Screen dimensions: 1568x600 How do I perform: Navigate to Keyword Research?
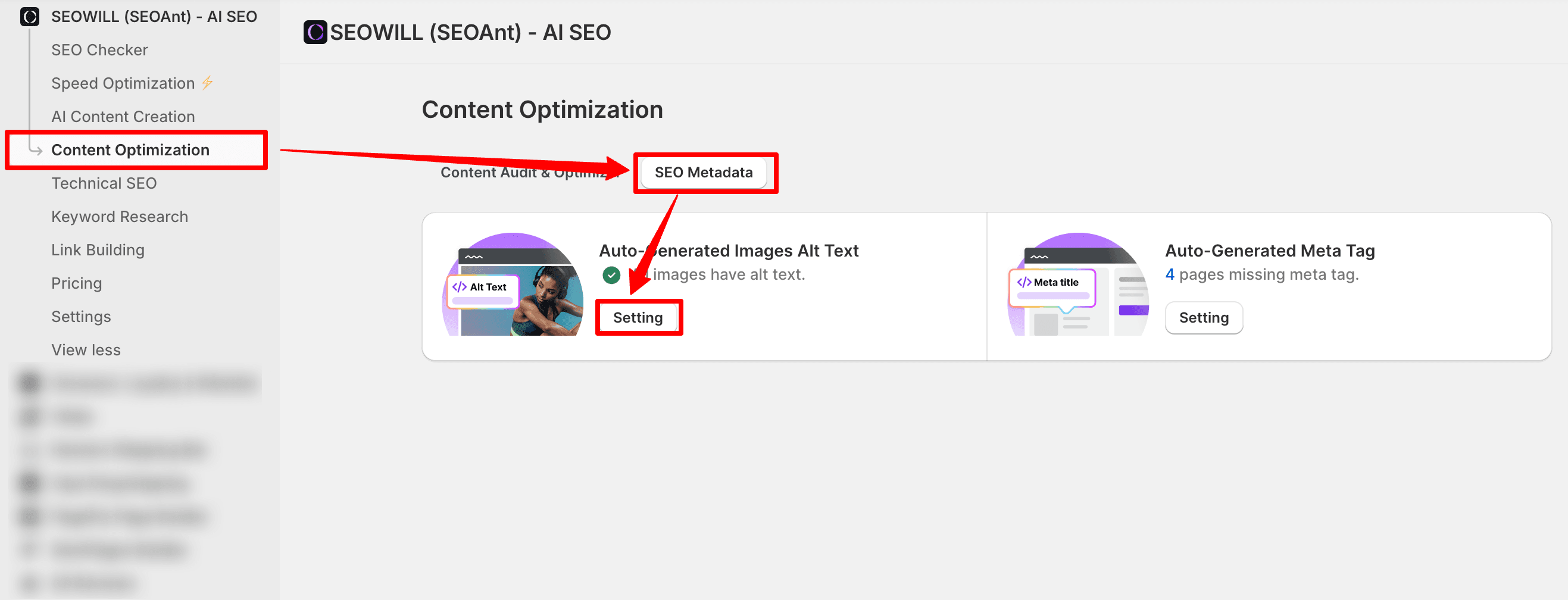(119, 217)
